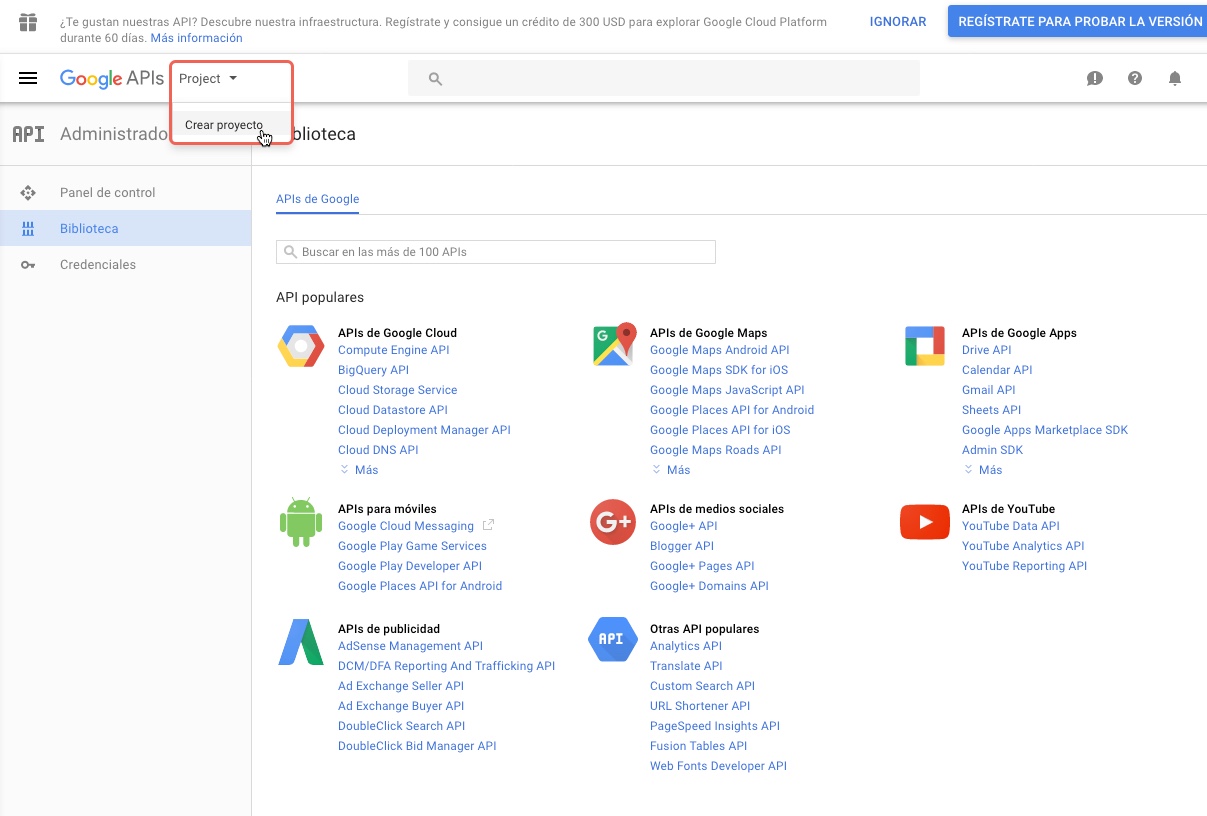The height and width of the screenshot is (816, 1207).
Task: Click the magnifier in the top search bar
Action: [435, 79]
